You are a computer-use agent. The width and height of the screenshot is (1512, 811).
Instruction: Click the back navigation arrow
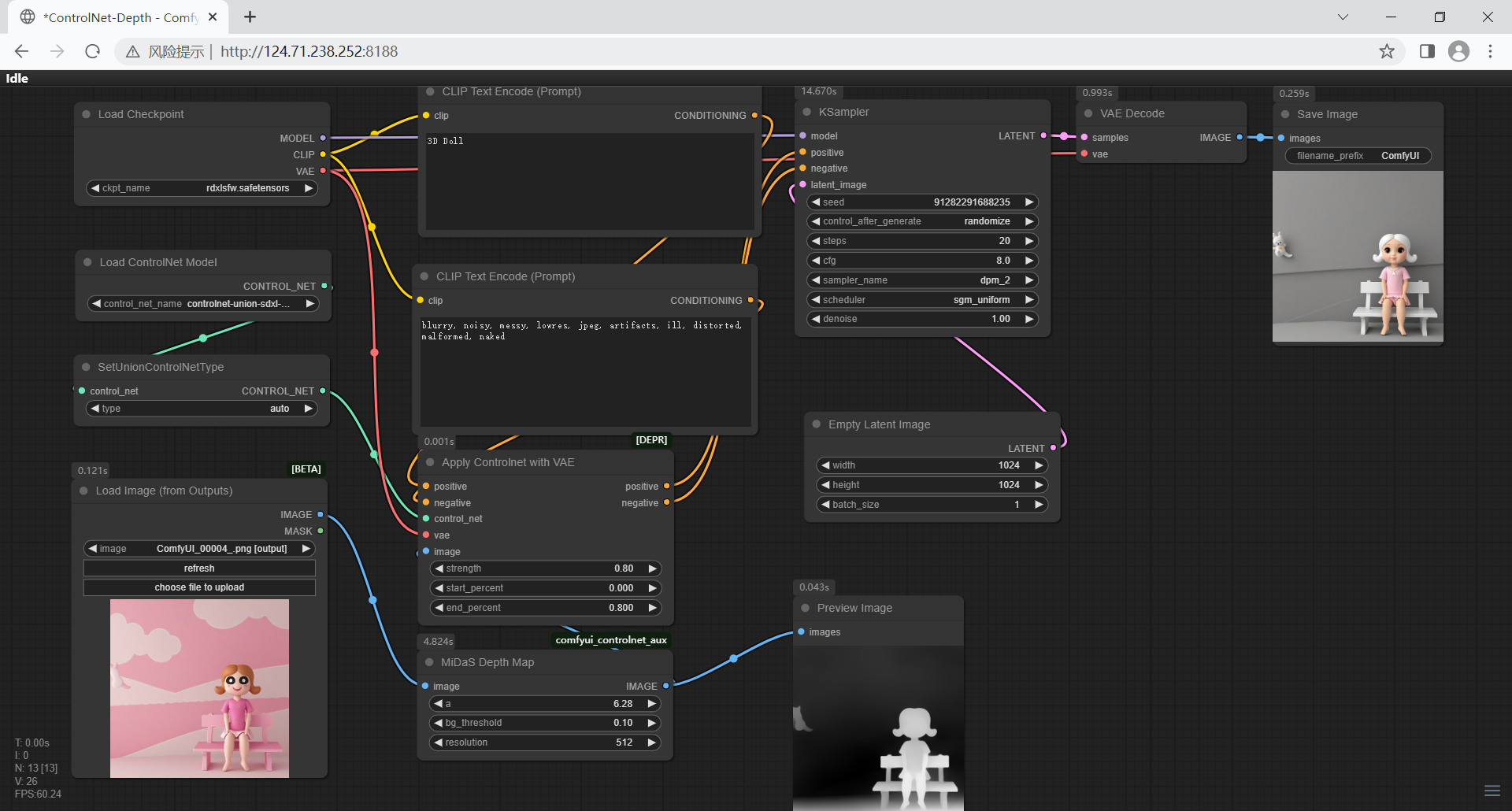click(21, 51)
